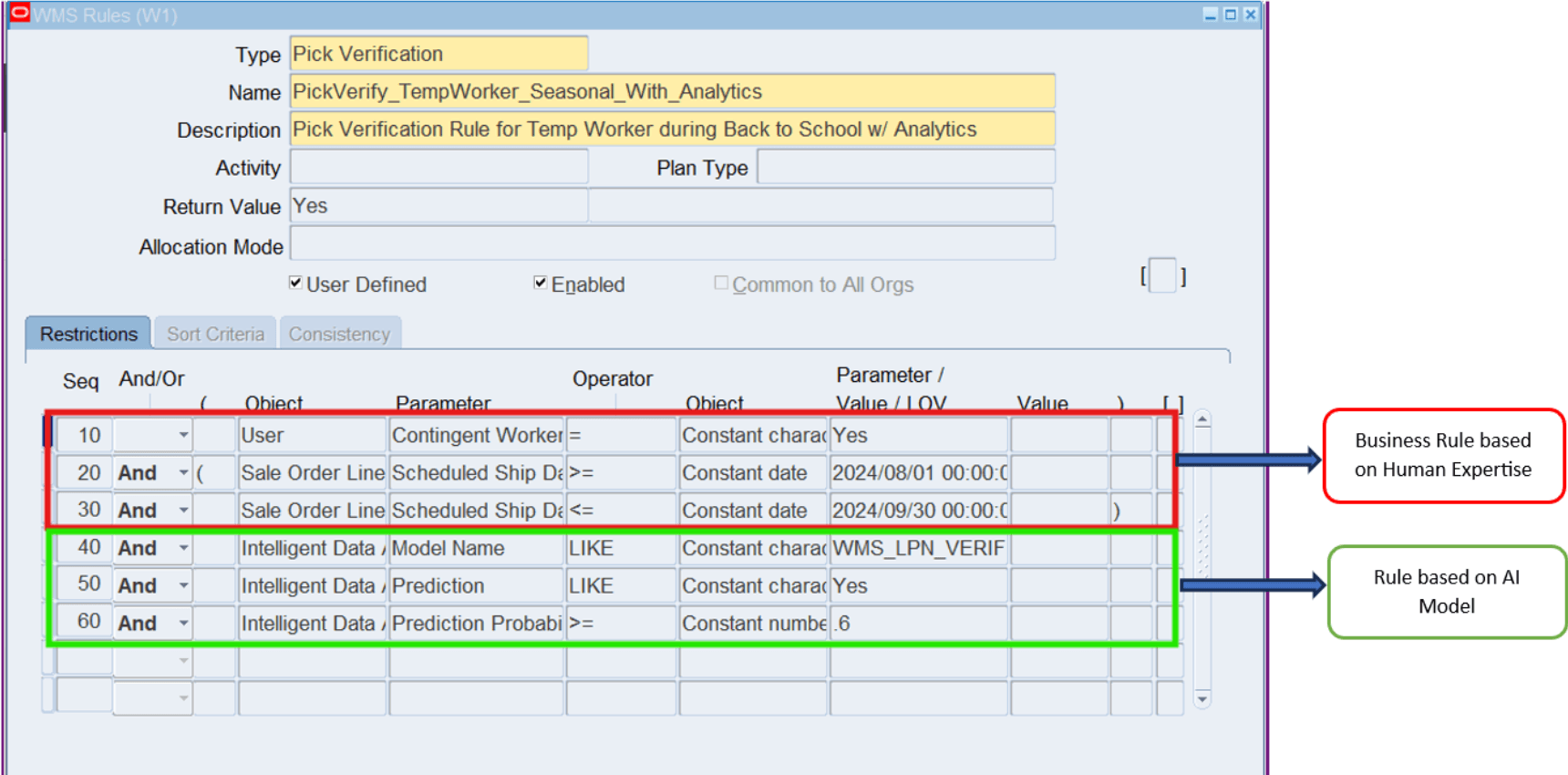Viewport: 1568px width, 775px height.
Task: Click the >= operator in row 20
Action: coord(621,472)
